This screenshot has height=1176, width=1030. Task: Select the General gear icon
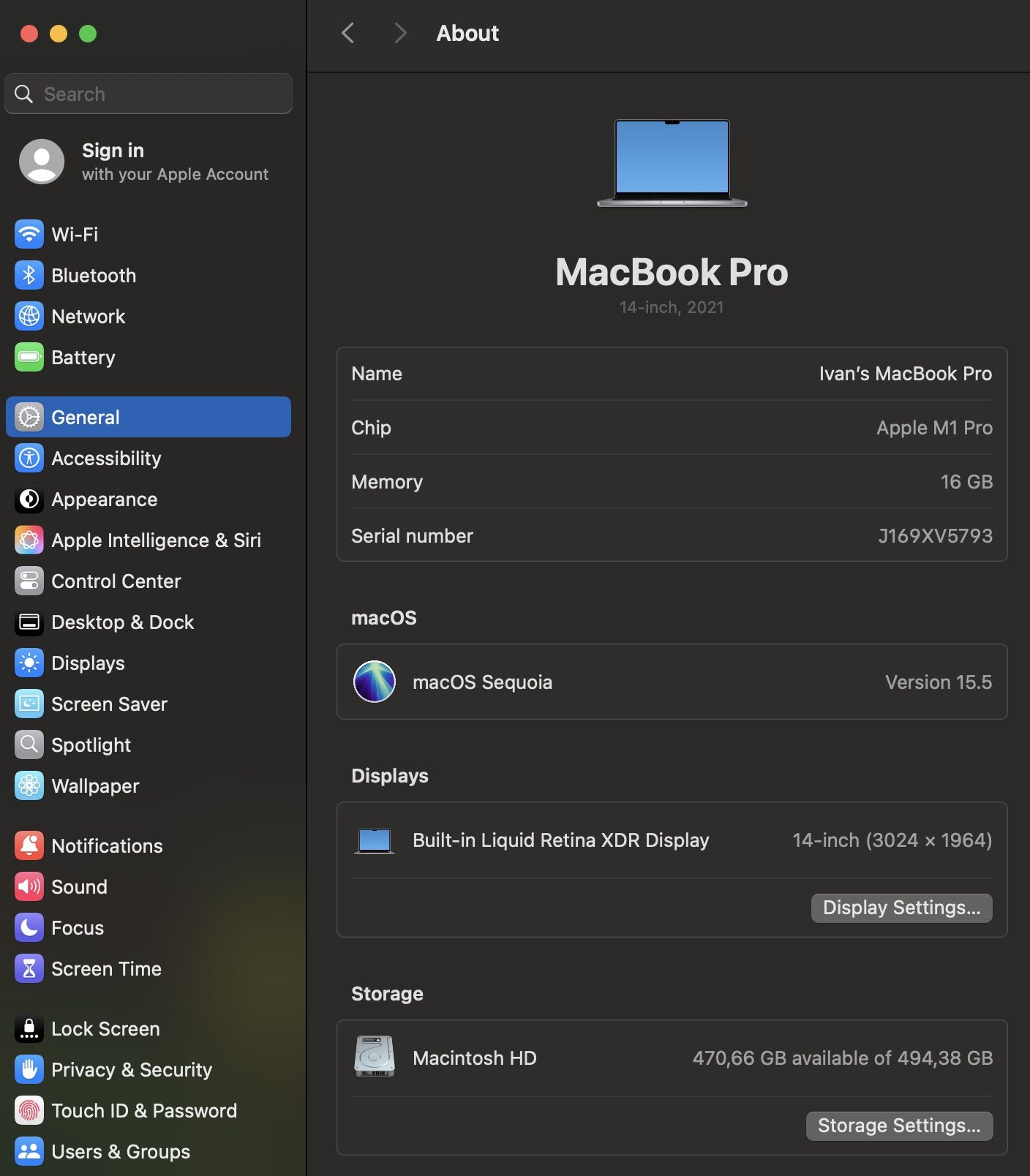pyautogui.click(x=29, y=417)
